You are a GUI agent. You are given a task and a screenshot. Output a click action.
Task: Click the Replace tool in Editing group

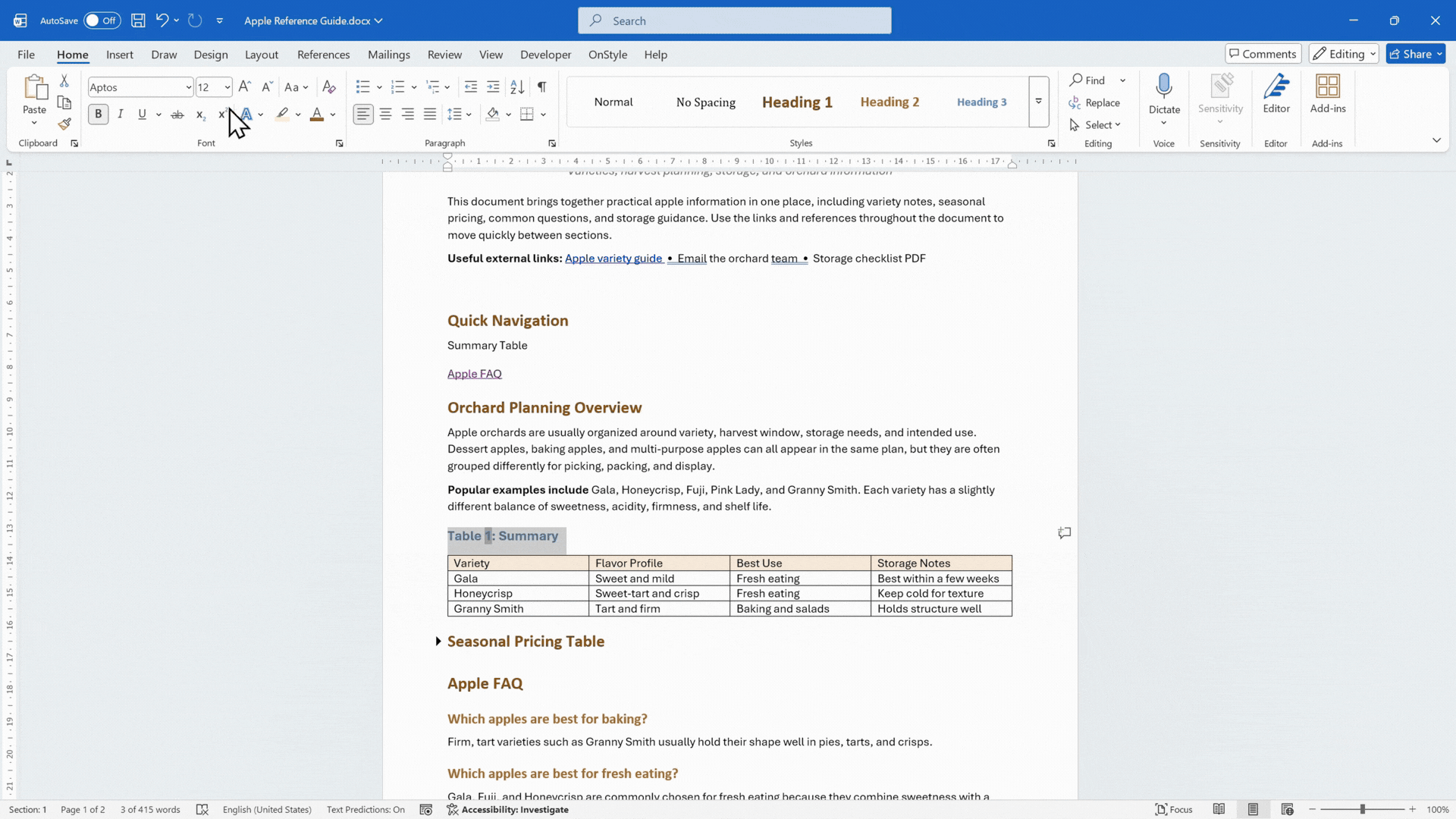pos(1094,102)
